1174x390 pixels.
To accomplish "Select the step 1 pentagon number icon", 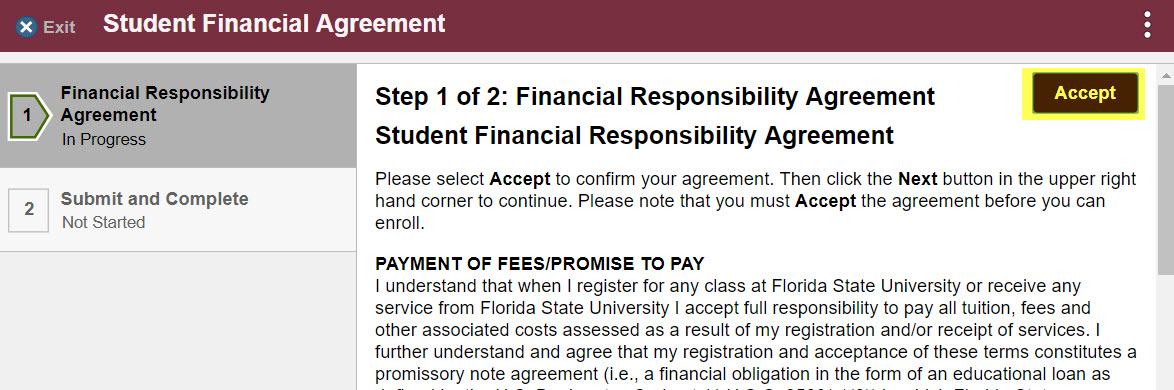I will click(x=29, y=116).
